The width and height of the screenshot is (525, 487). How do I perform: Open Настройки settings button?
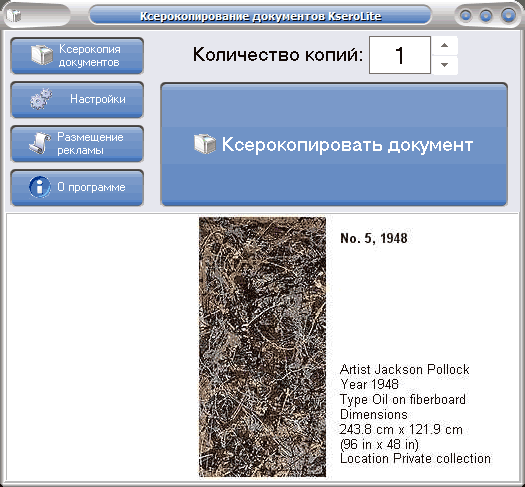pyautogui.click(x=77, y=100)
